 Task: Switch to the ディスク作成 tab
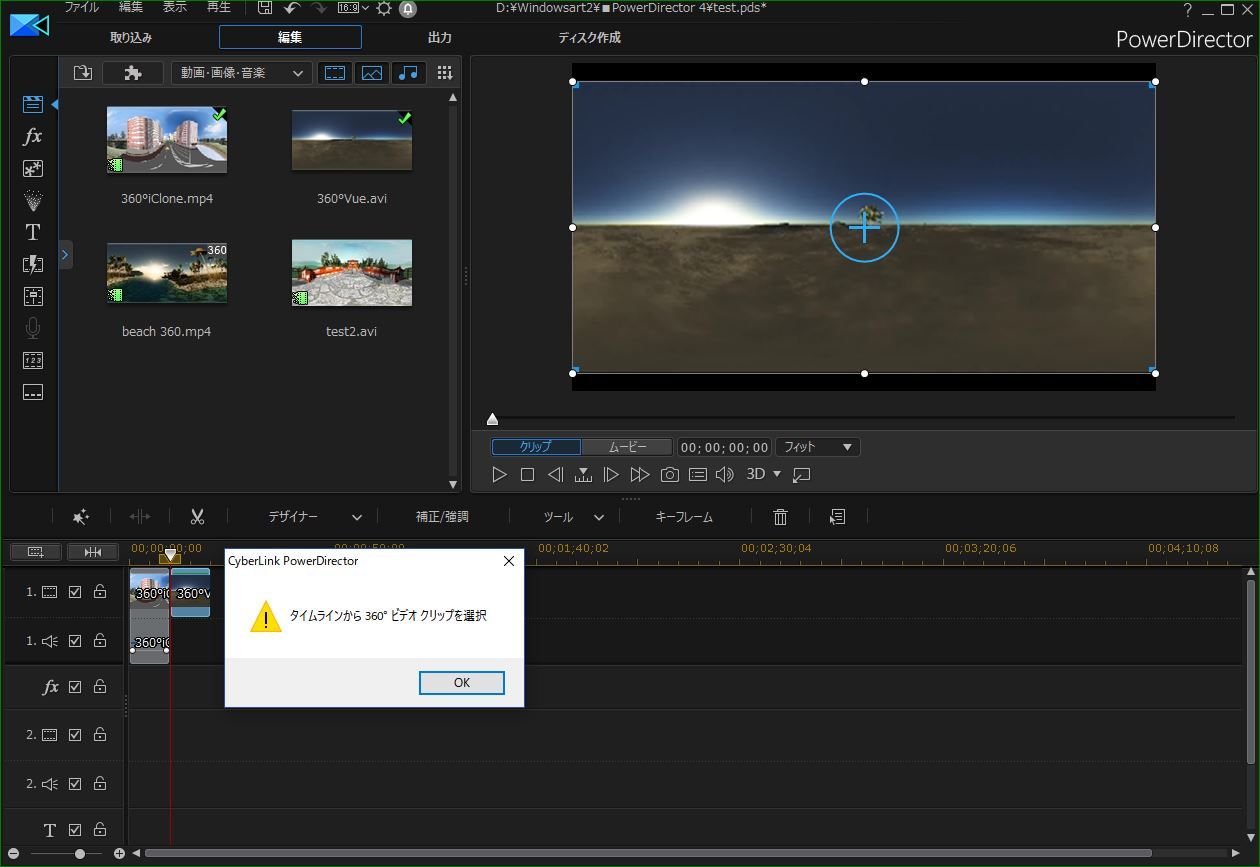(590, 37)
